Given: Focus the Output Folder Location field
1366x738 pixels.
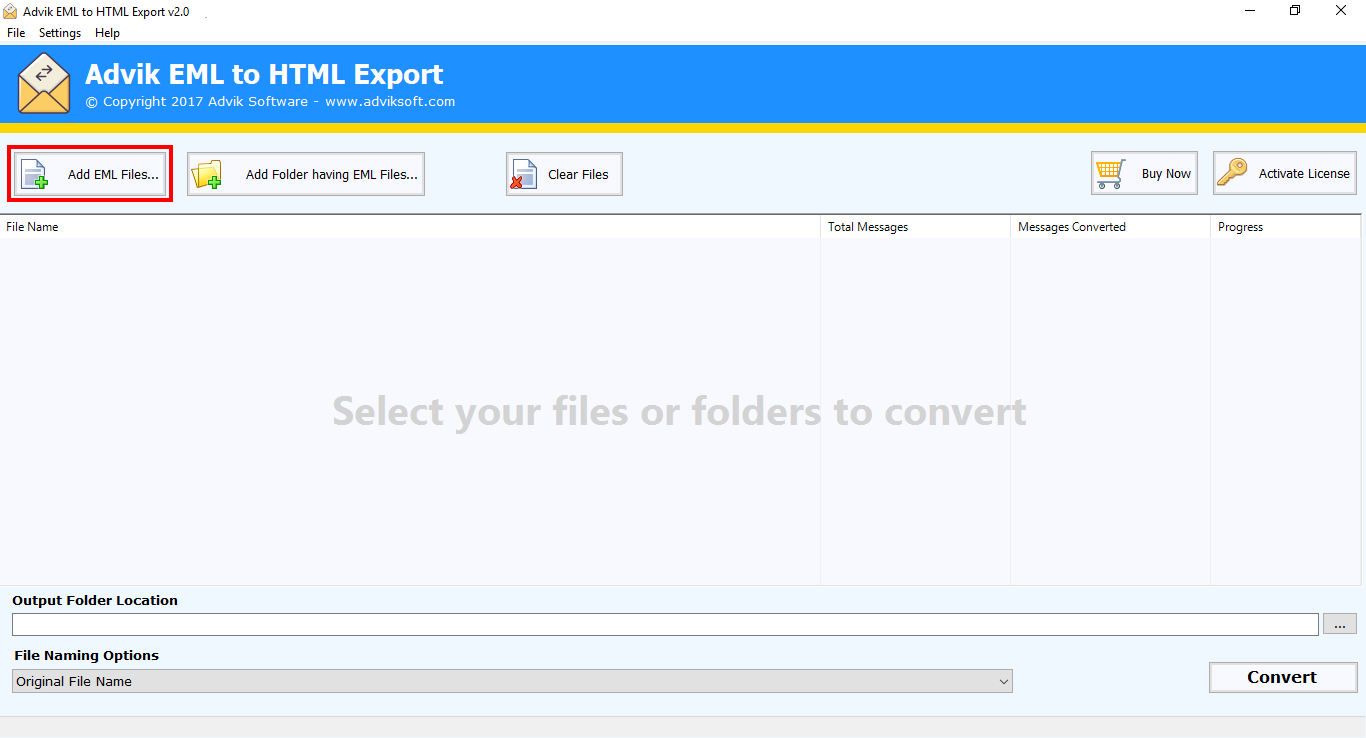Looking at the screenshot, I should click(x=665, y=624).
